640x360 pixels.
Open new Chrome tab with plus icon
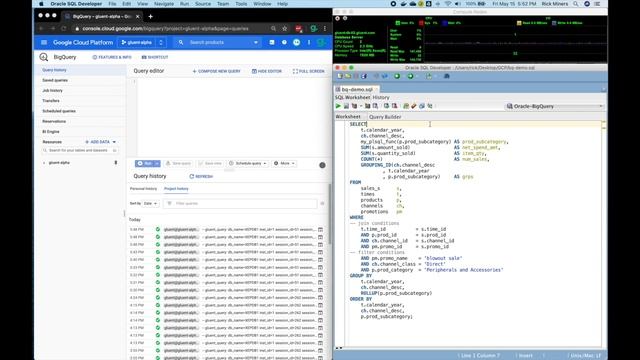pos(150,16)
